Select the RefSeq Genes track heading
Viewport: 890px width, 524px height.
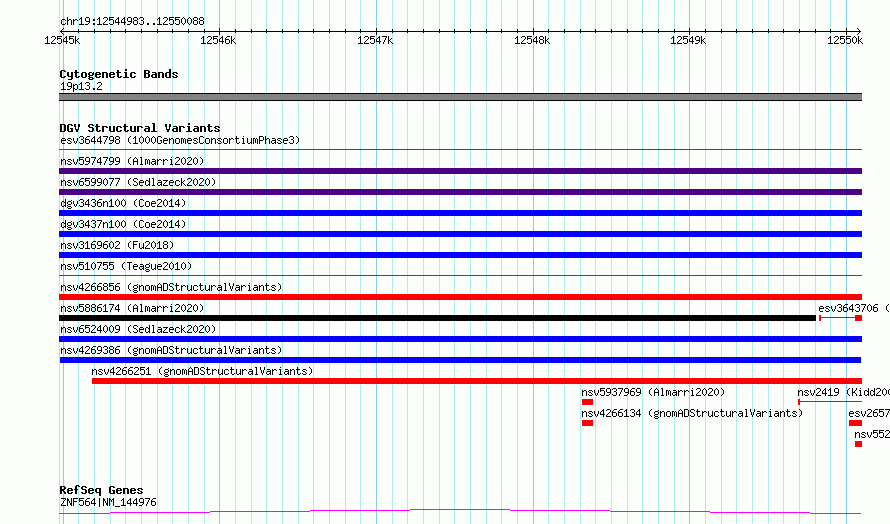(102, 490)
